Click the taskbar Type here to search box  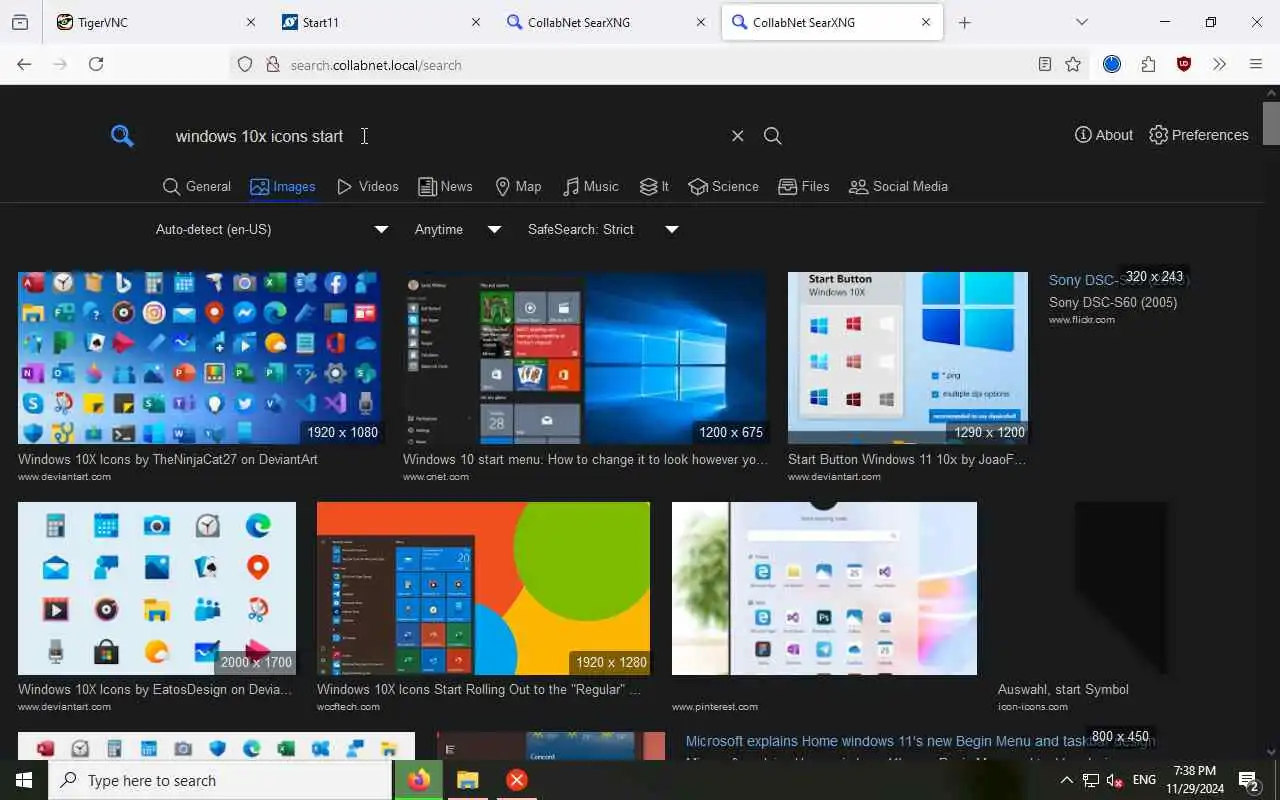[x=220, y=780]
